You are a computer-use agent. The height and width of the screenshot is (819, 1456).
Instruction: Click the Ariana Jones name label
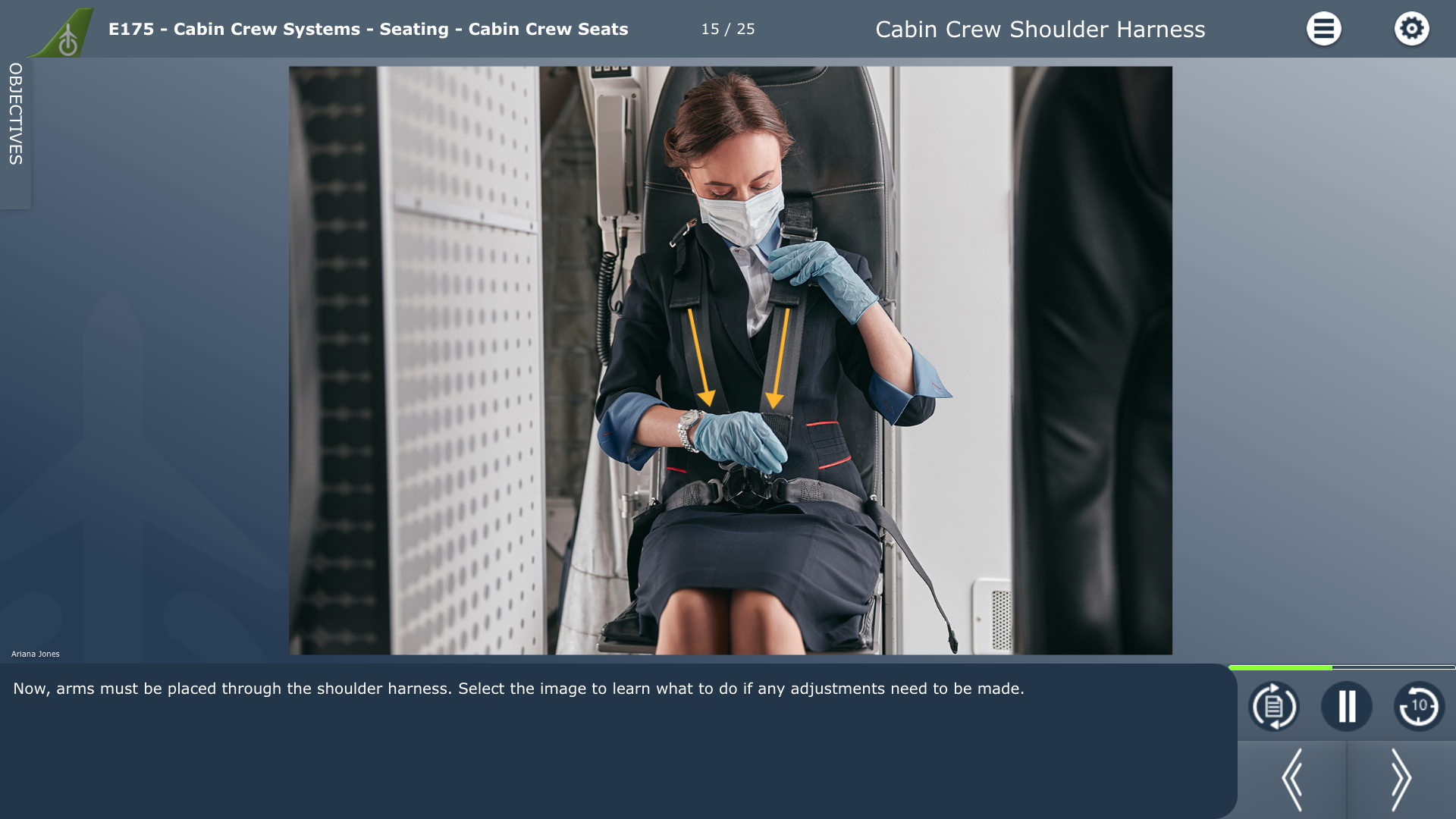point(35,654)
